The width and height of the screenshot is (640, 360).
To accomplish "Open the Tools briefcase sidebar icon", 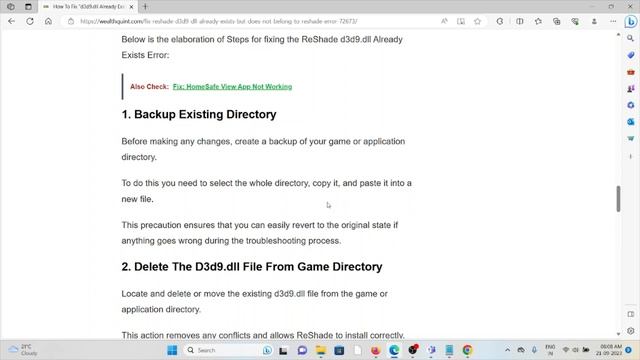I will (631, 72).
